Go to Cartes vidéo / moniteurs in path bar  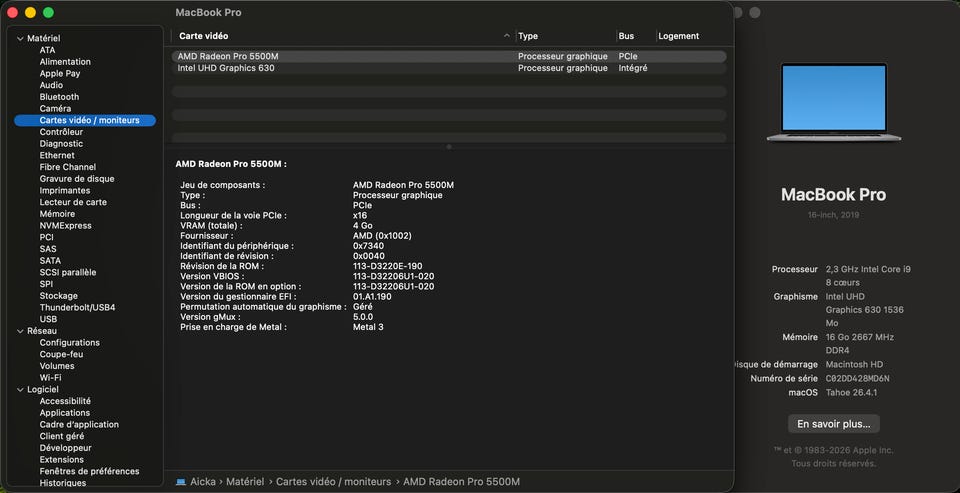click(333, 482)
